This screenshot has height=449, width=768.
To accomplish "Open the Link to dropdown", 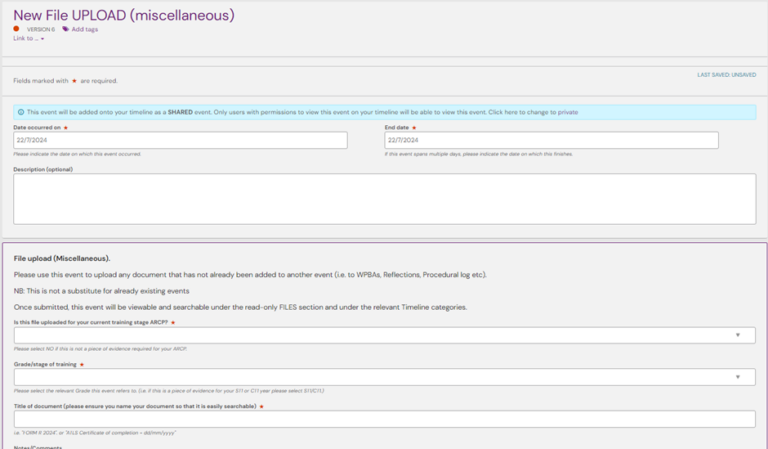I will click(x=28, y=38).
